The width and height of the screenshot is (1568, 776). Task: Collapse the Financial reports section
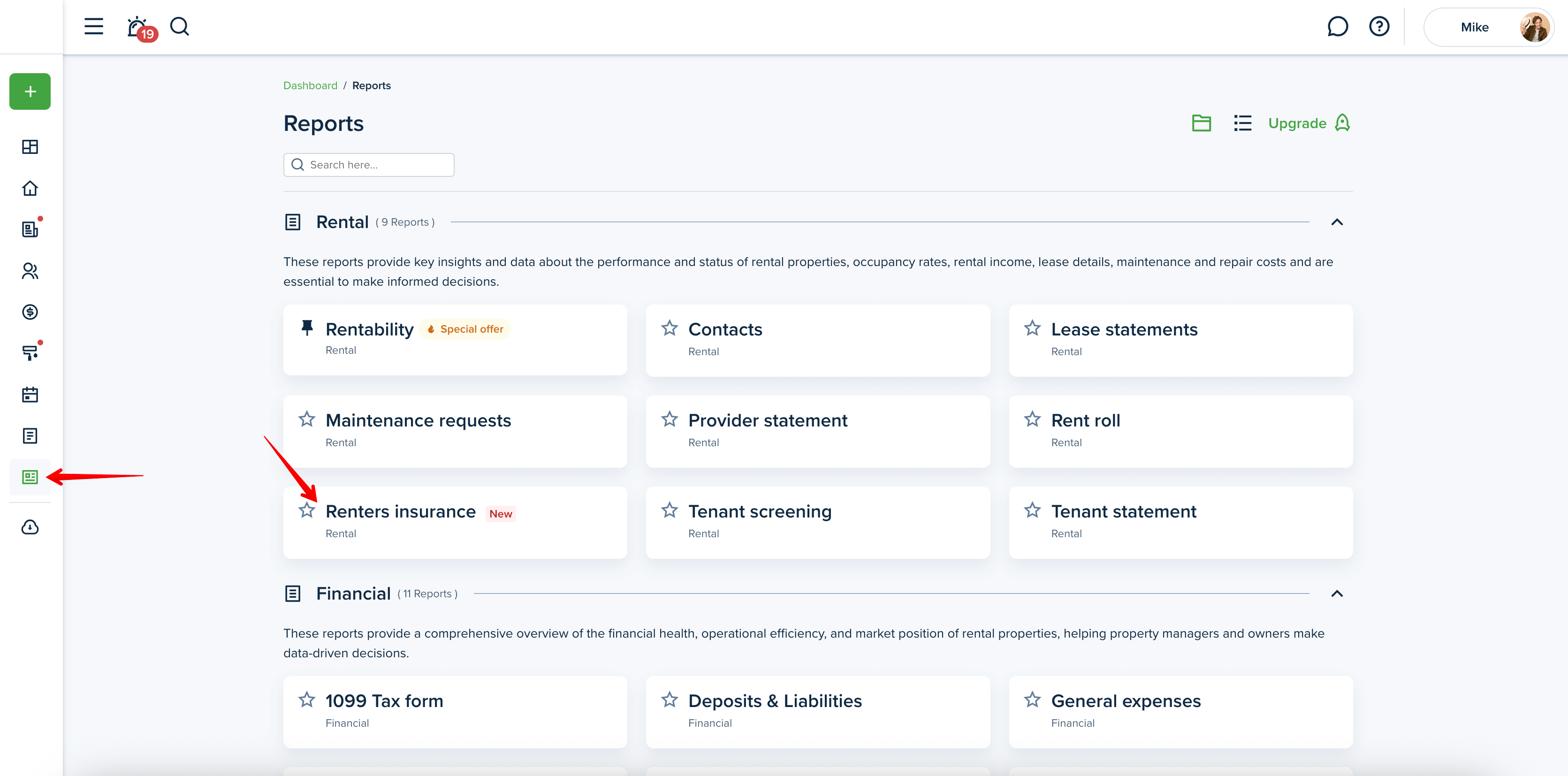1337,593
